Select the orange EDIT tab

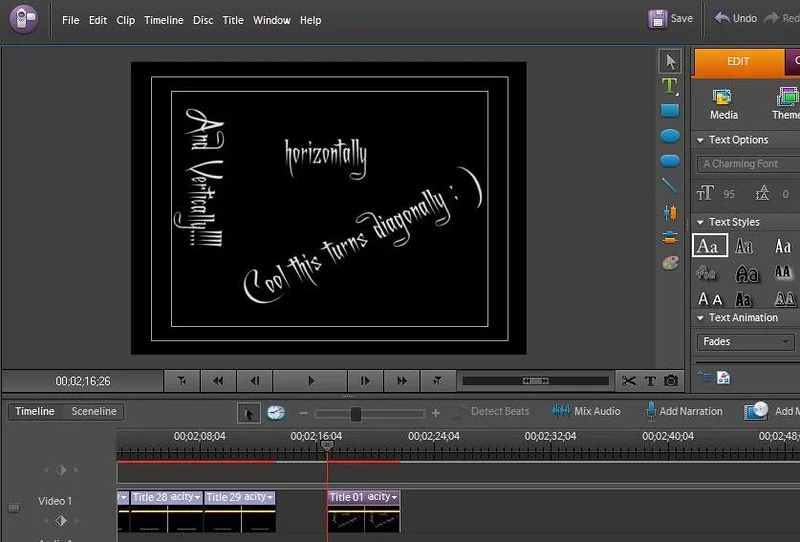pyautogui.click(x=738, y=62)
